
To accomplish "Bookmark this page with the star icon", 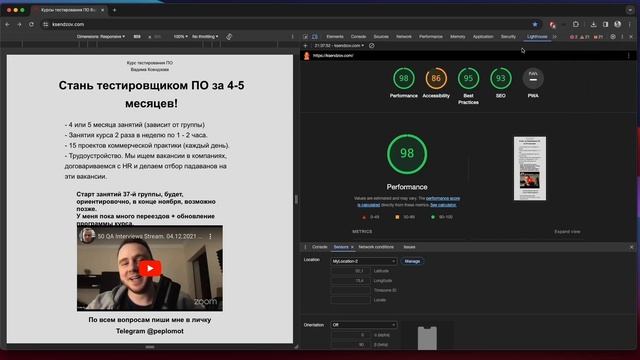I will (535, 24).
